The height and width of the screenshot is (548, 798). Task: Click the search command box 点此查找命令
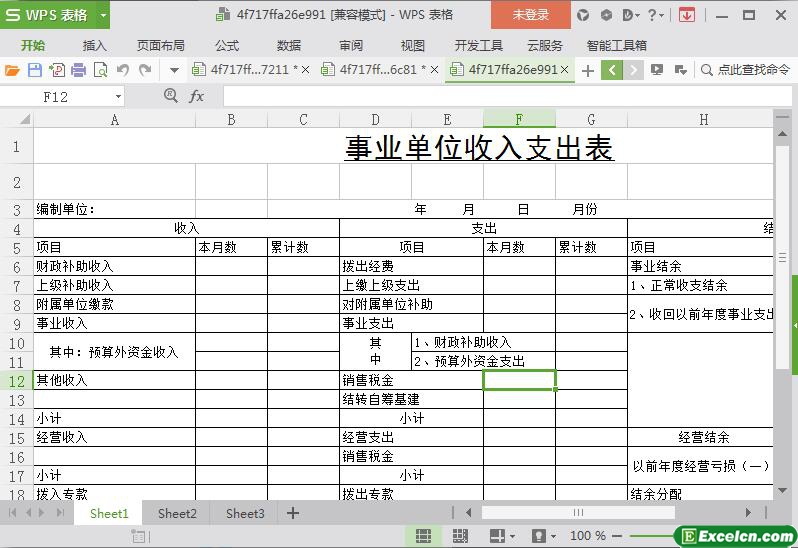(x=745, y=70)
